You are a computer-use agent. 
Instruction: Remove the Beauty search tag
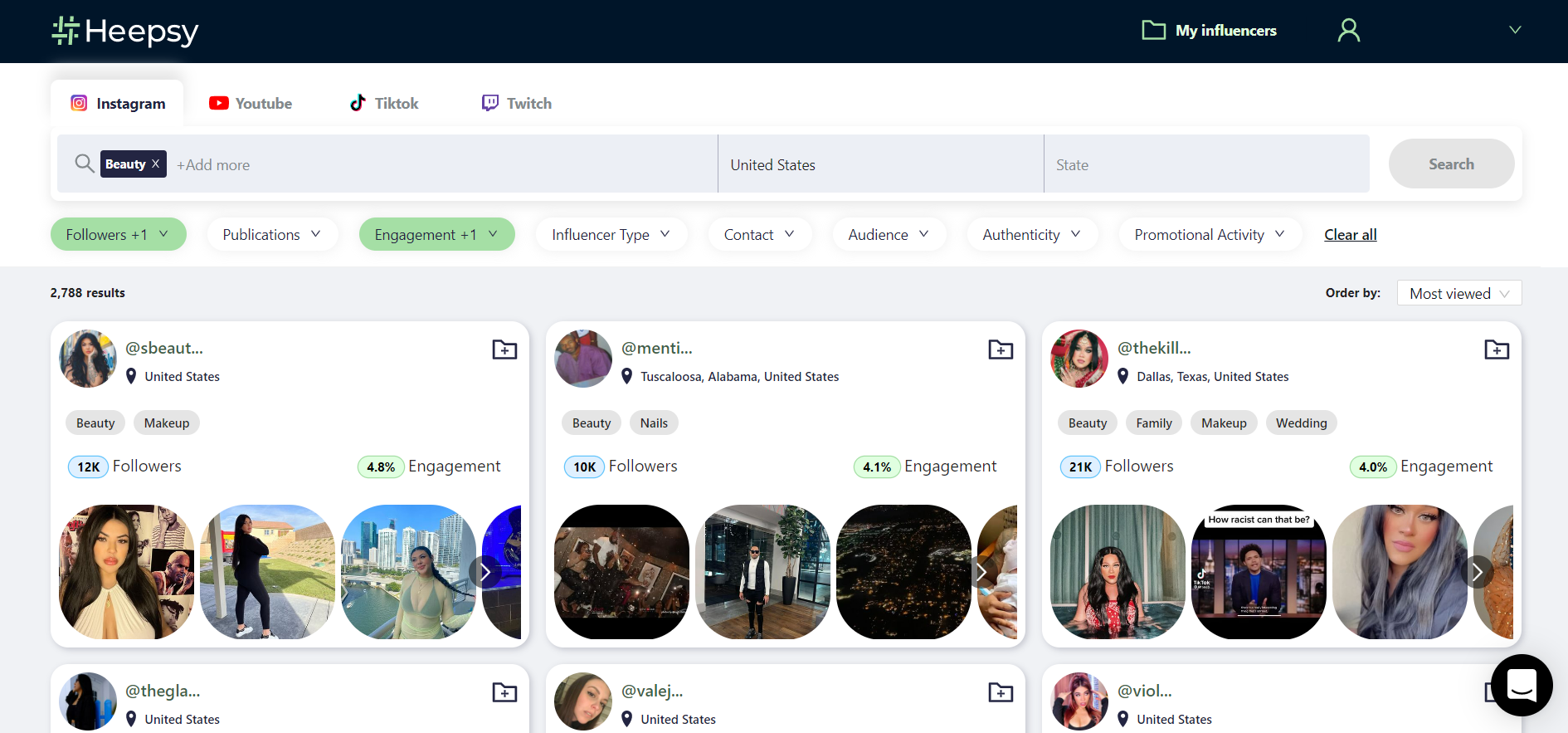pos(155,164)
